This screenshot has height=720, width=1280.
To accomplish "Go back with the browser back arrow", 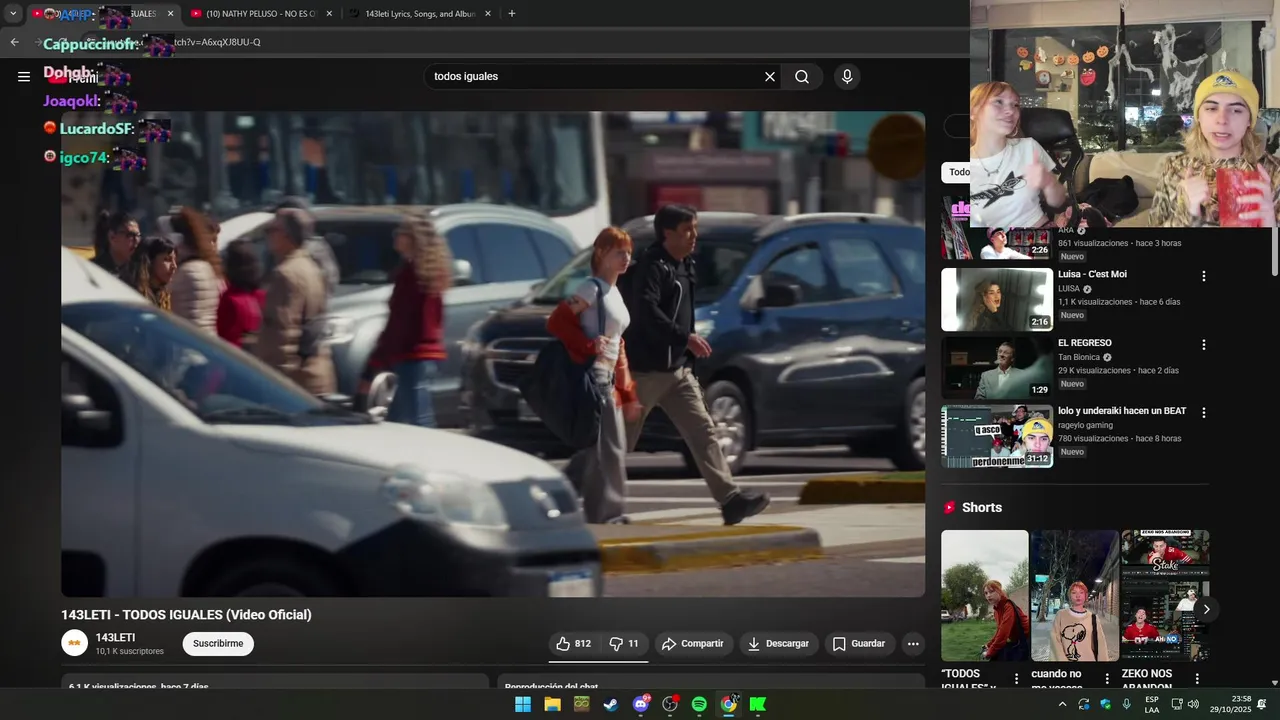I will [14, 42].
